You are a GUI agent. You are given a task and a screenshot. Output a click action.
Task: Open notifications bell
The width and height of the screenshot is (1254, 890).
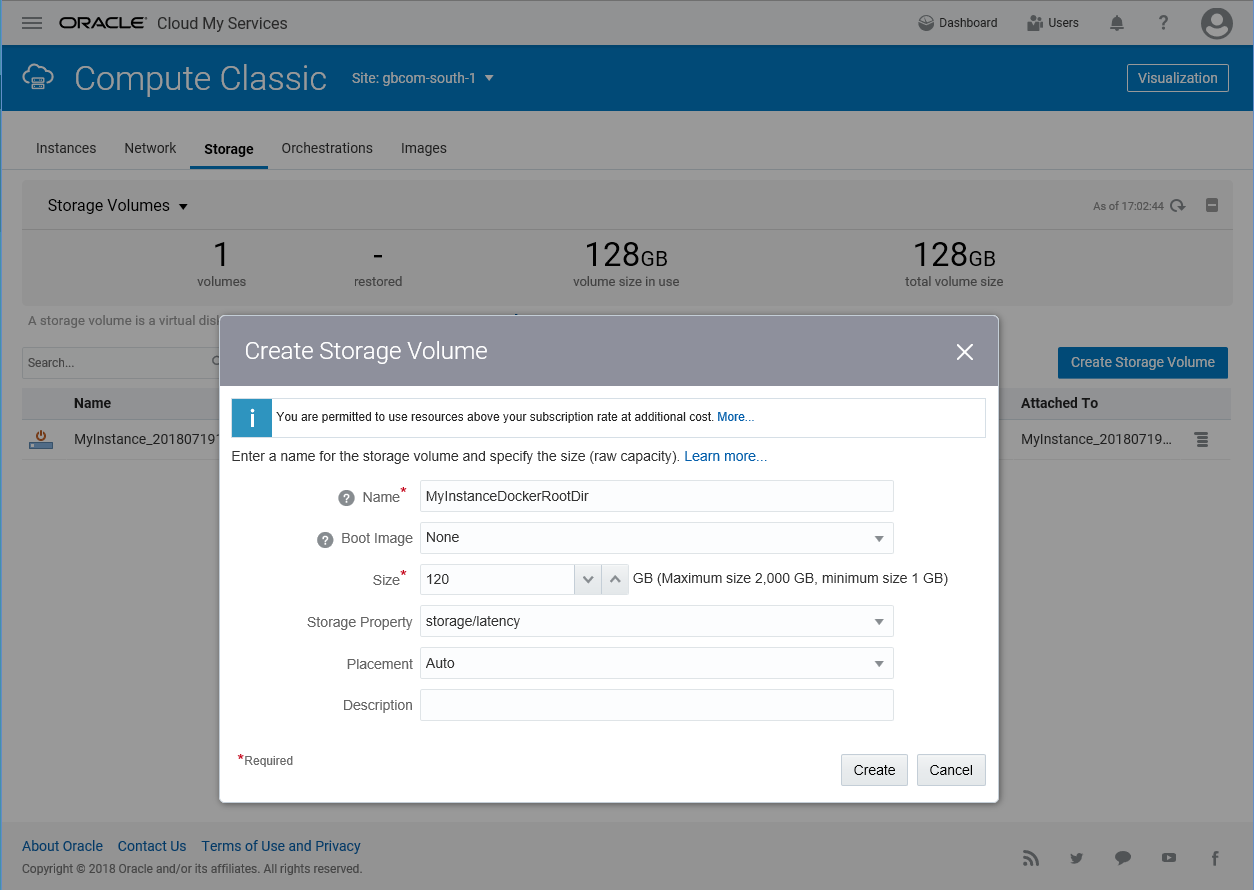tap(1117, 23)
